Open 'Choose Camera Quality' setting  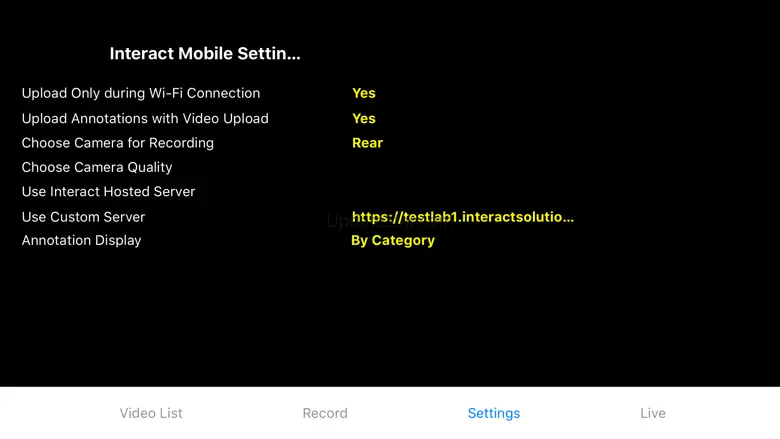coord(97,167)
